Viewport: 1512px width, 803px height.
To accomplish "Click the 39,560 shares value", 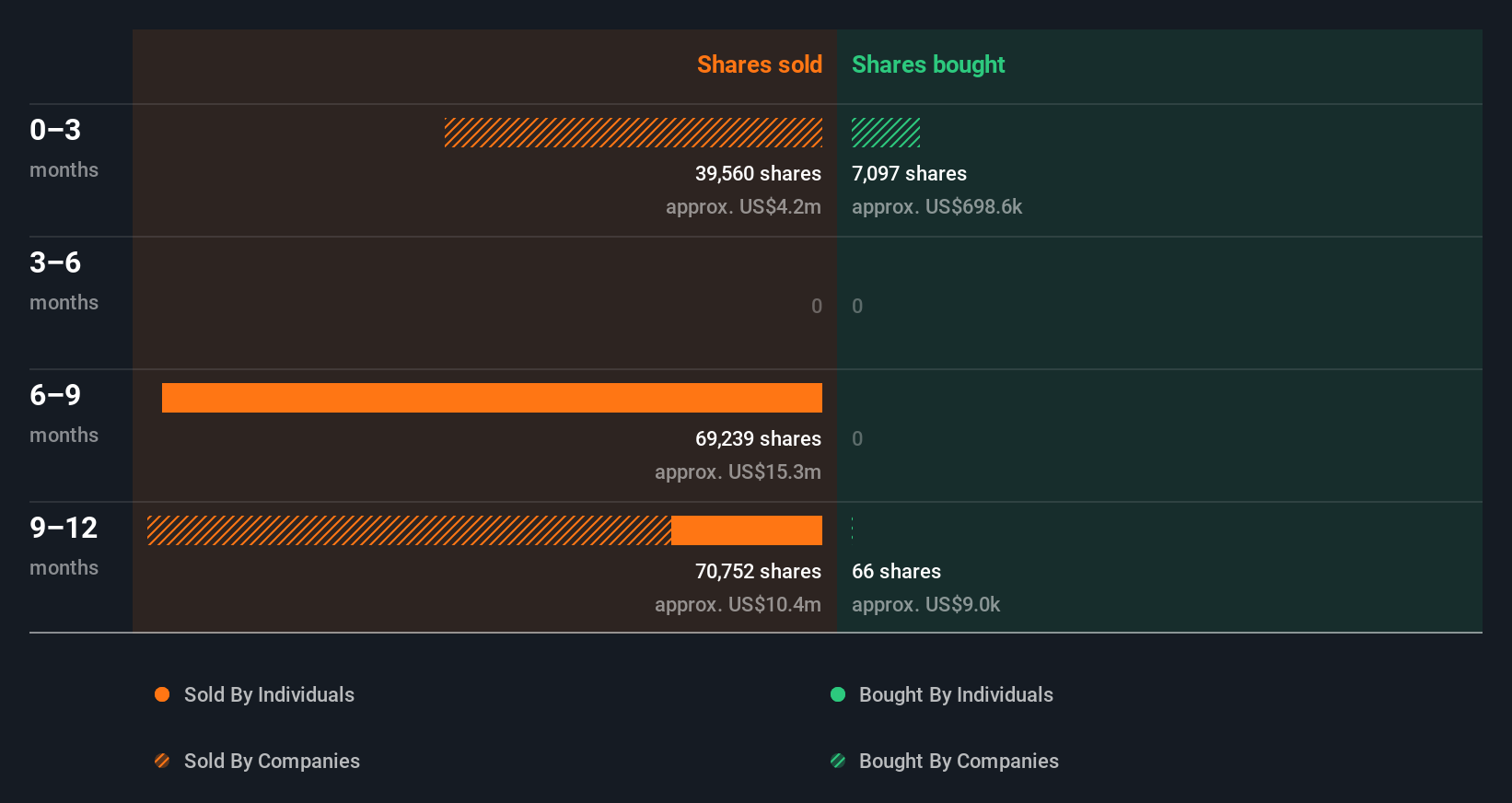I will [x=758, y=173].
